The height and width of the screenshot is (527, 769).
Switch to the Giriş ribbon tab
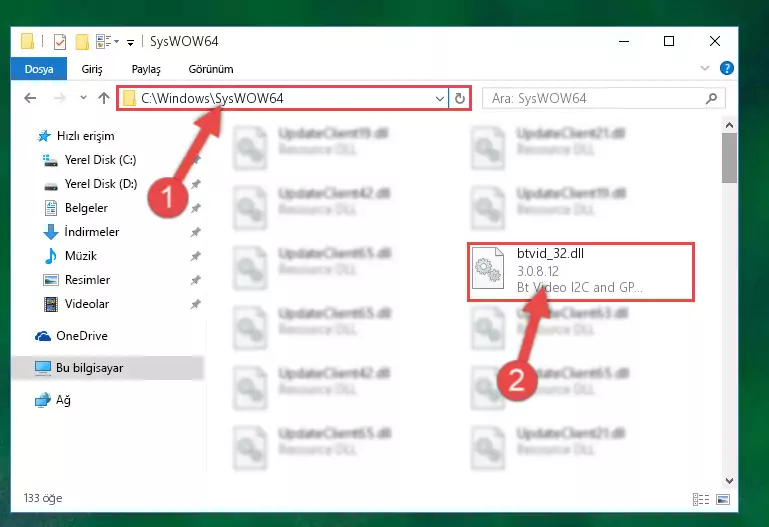coord(92,69)
